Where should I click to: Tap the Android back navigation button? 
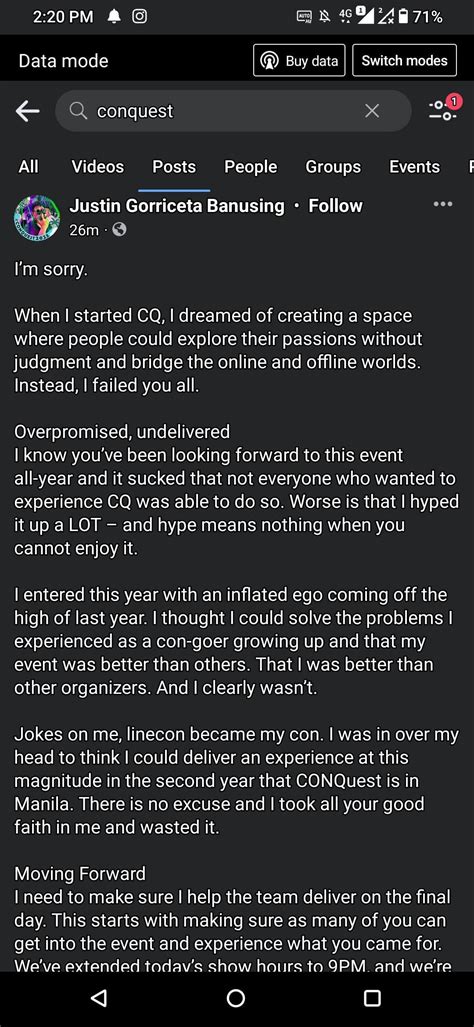click(x=98, y=998)
